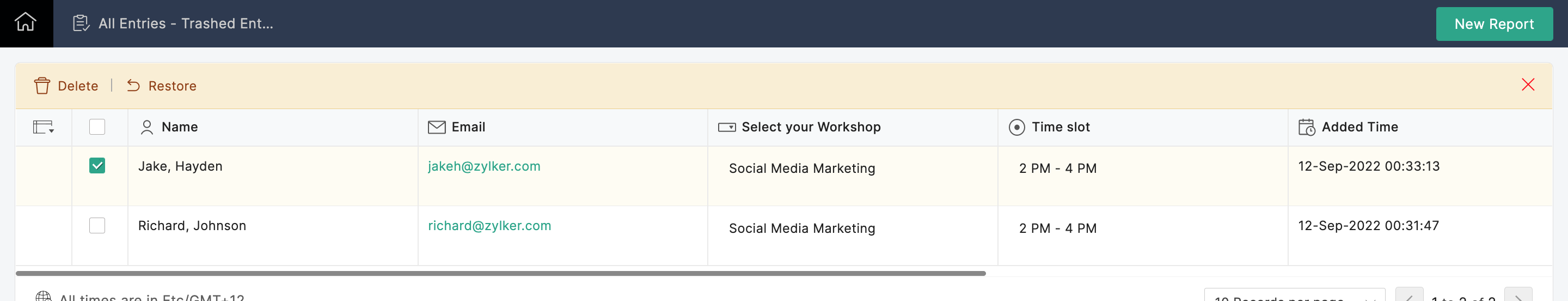Viewport: 1568px width, 301px height.
Task: Click the trash can Delete icon
Action: (42, 86)
